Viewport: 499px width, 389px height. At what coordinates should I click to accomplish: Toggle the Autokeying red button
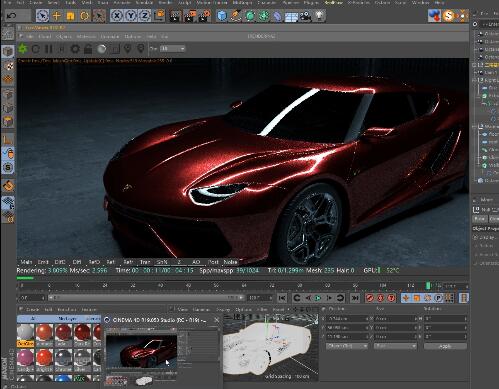(380, 298)
